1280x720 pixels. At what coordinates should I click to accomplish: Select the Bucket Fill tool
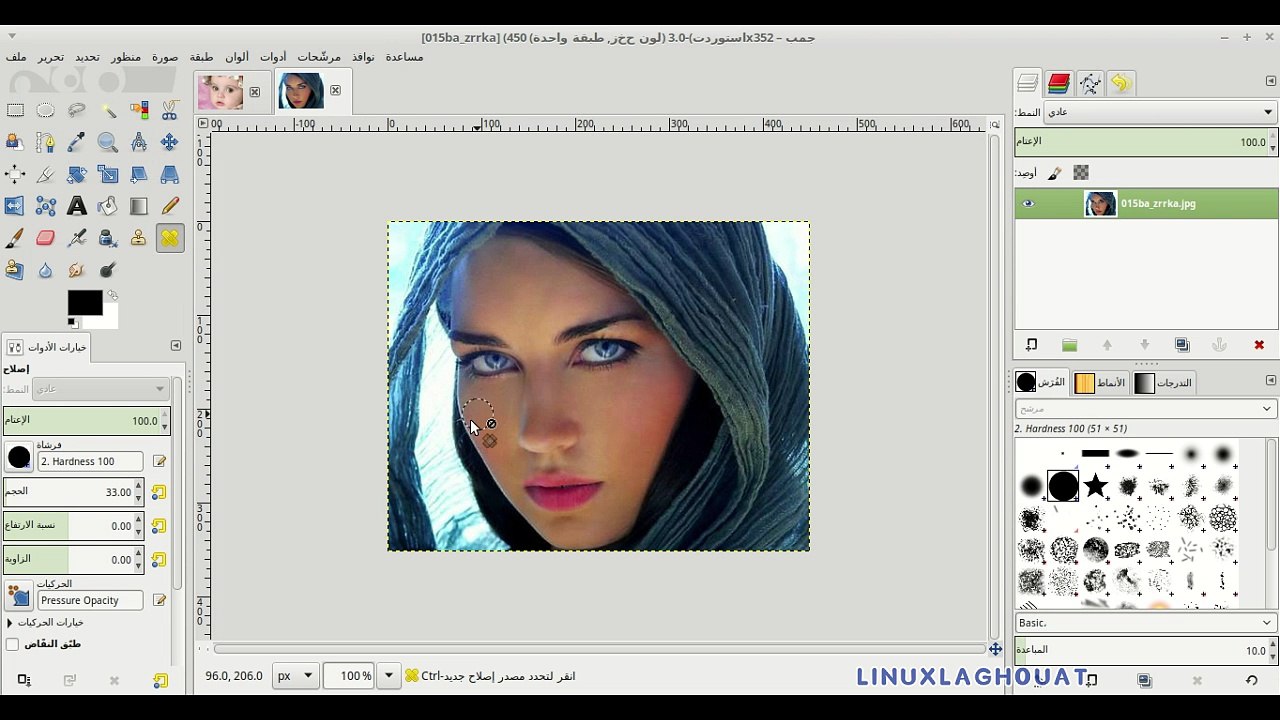click(108, 207)
